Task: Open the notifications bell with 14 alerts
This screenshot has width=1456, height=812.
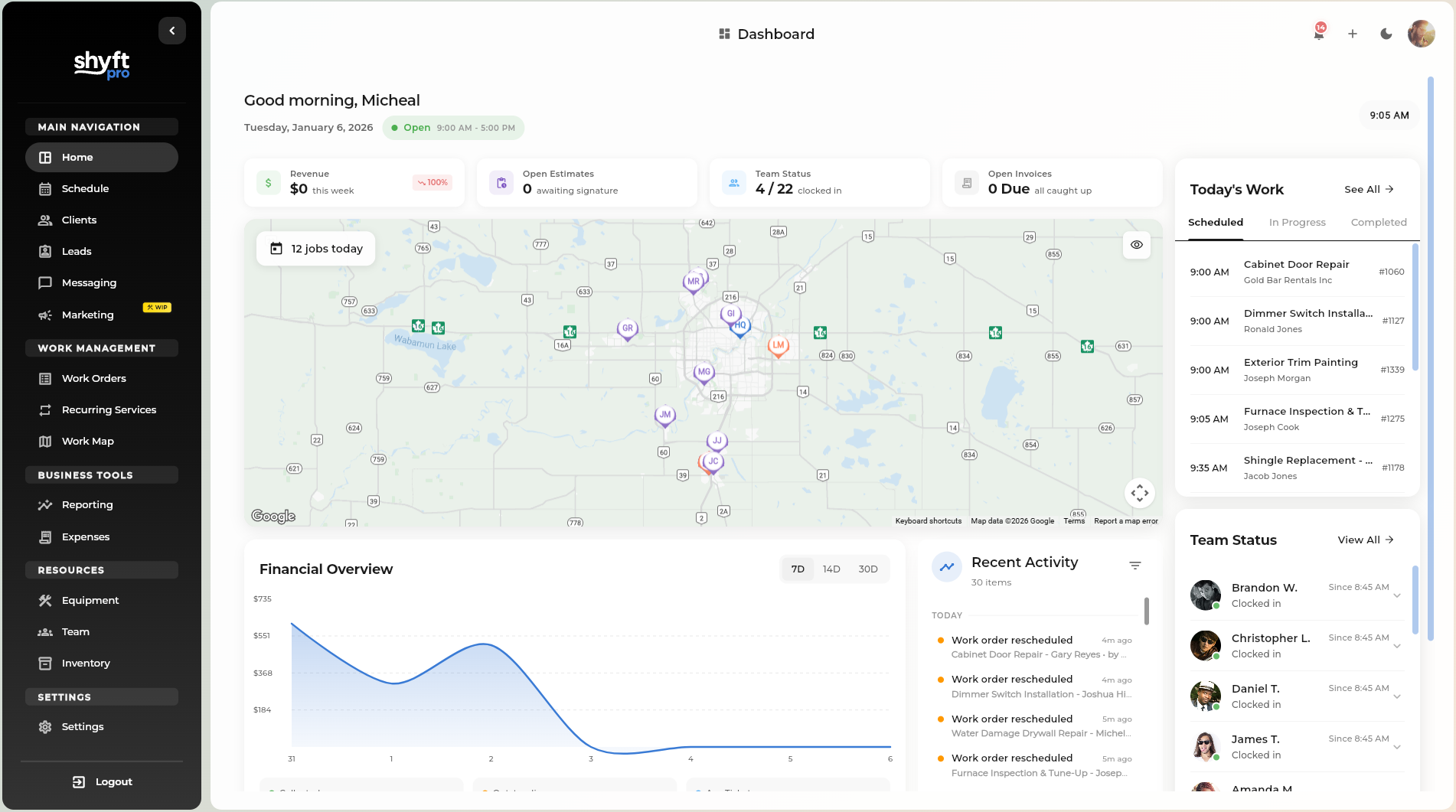Action: (x=1318, y=34)
